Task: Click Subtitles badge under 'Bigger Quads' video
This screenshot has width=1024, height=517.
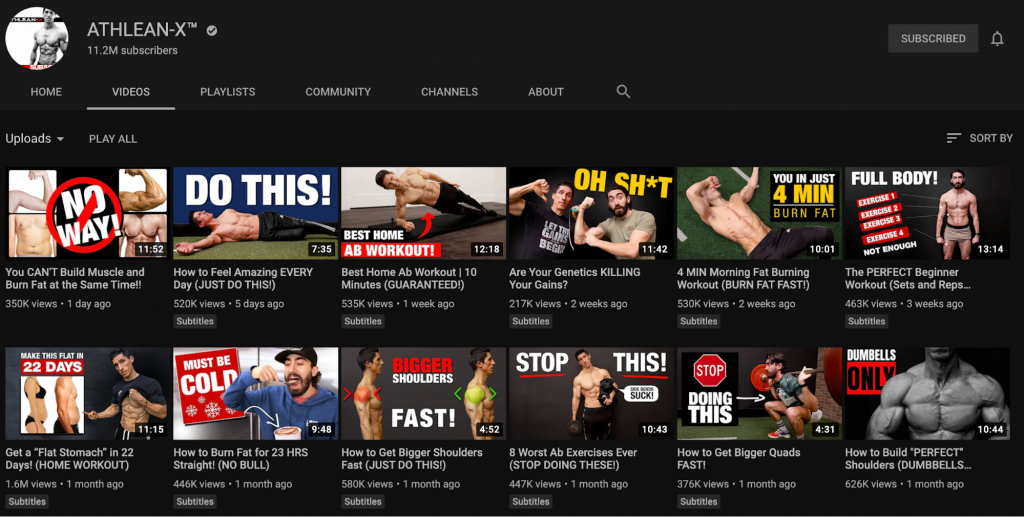Action: coord(698,501)
